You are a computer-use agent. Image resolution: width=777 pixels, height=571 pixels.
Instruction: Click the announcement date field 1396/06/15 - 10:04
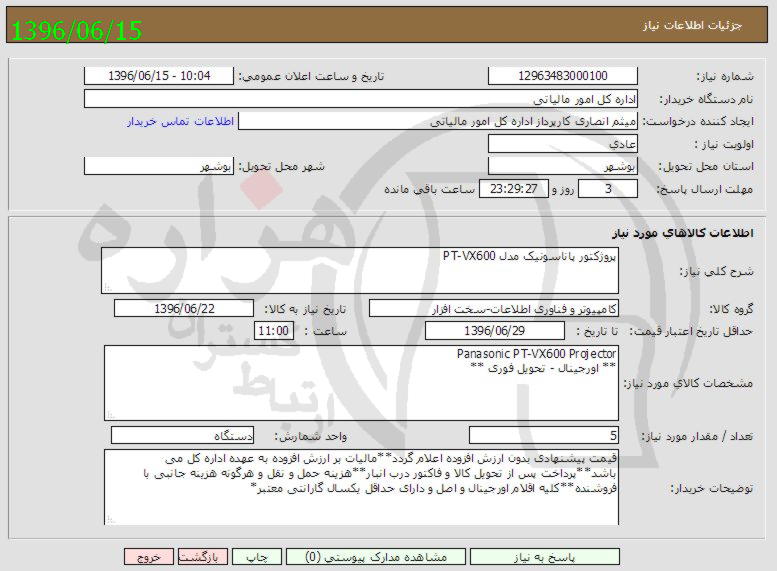coord(159,76)
